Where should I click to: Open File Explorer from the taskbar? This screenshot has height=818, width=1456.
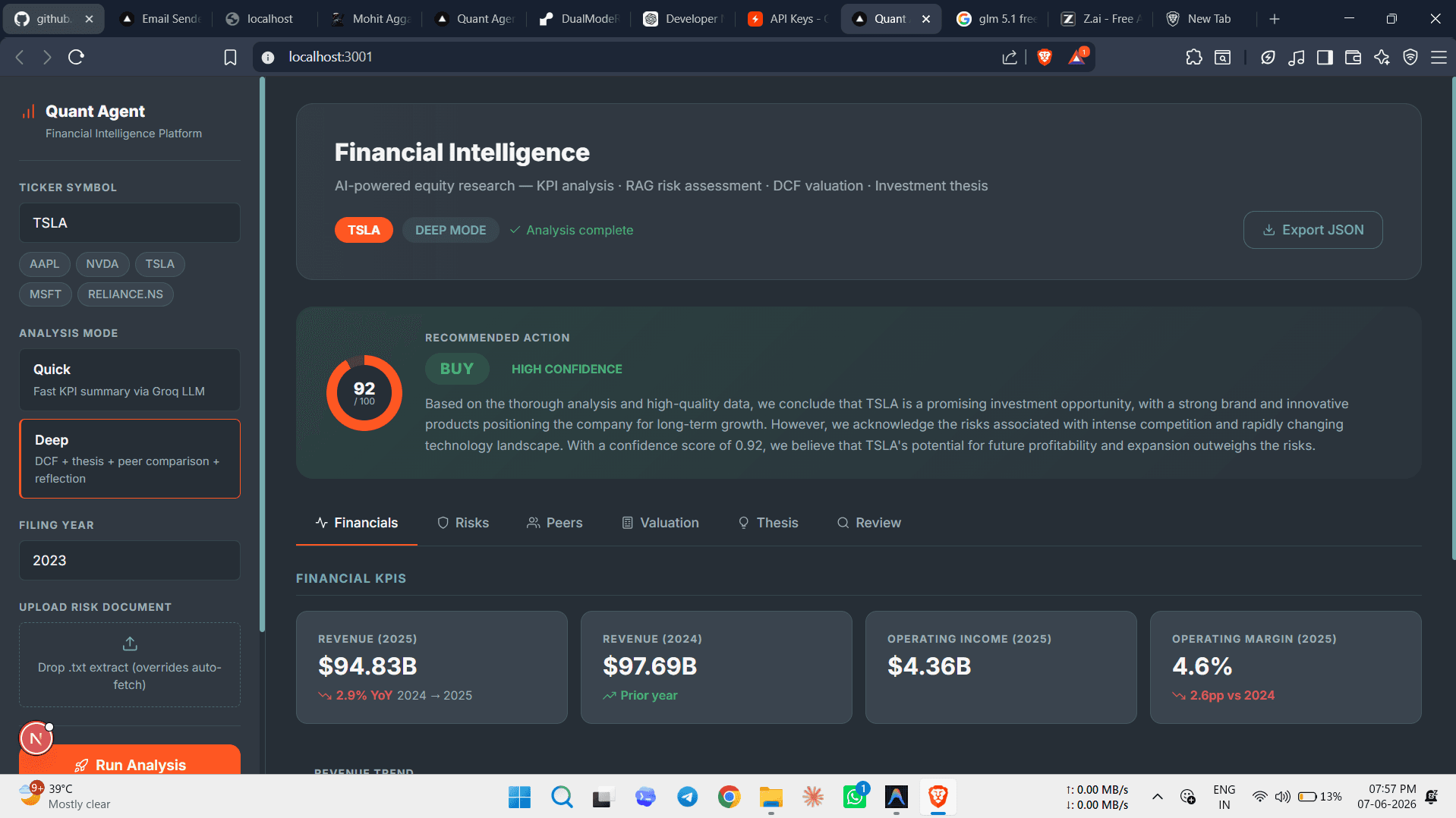point(771,797)
